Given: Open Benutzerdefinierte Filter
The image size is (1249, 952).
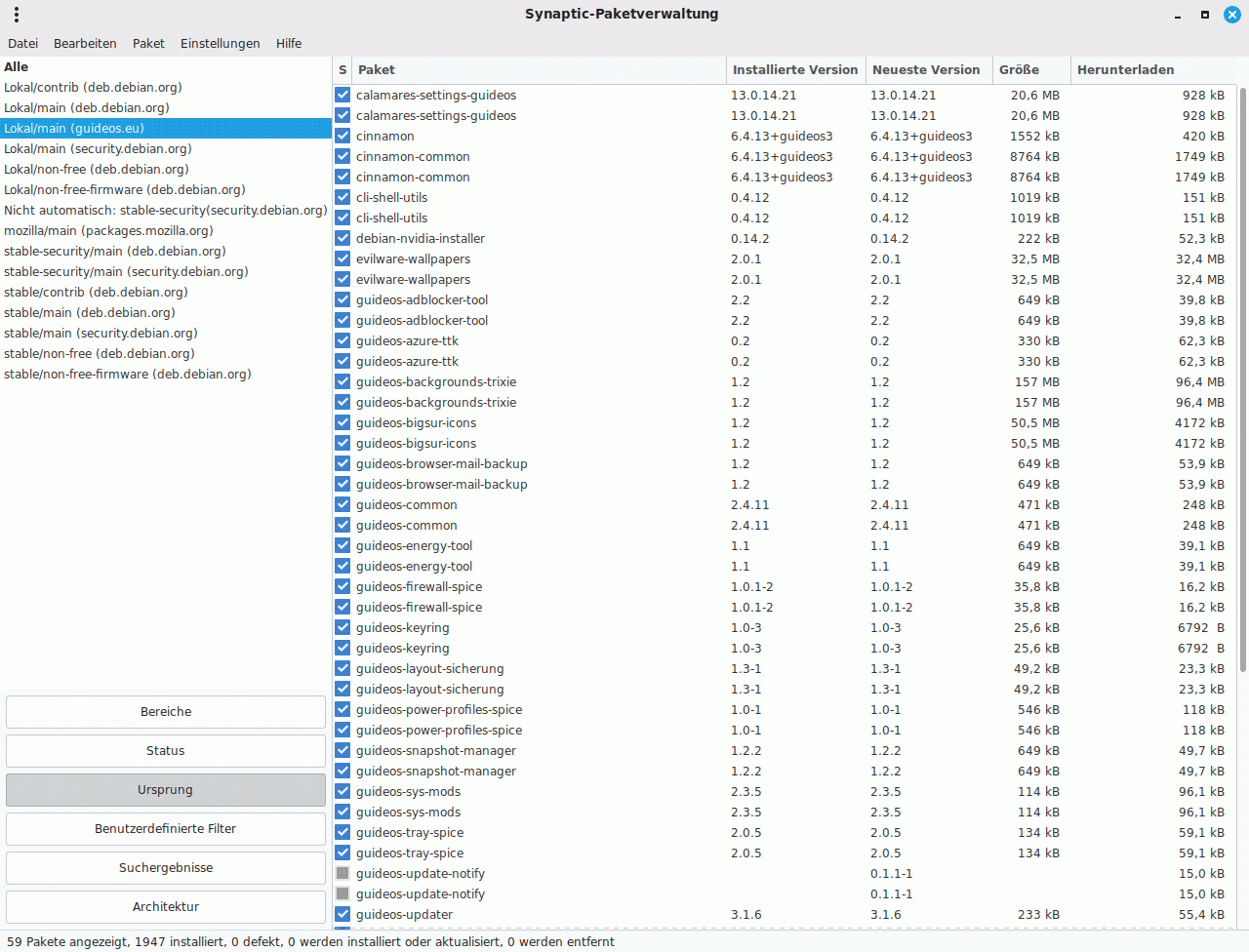Looking at the screenshot, I should click(166, 829).
